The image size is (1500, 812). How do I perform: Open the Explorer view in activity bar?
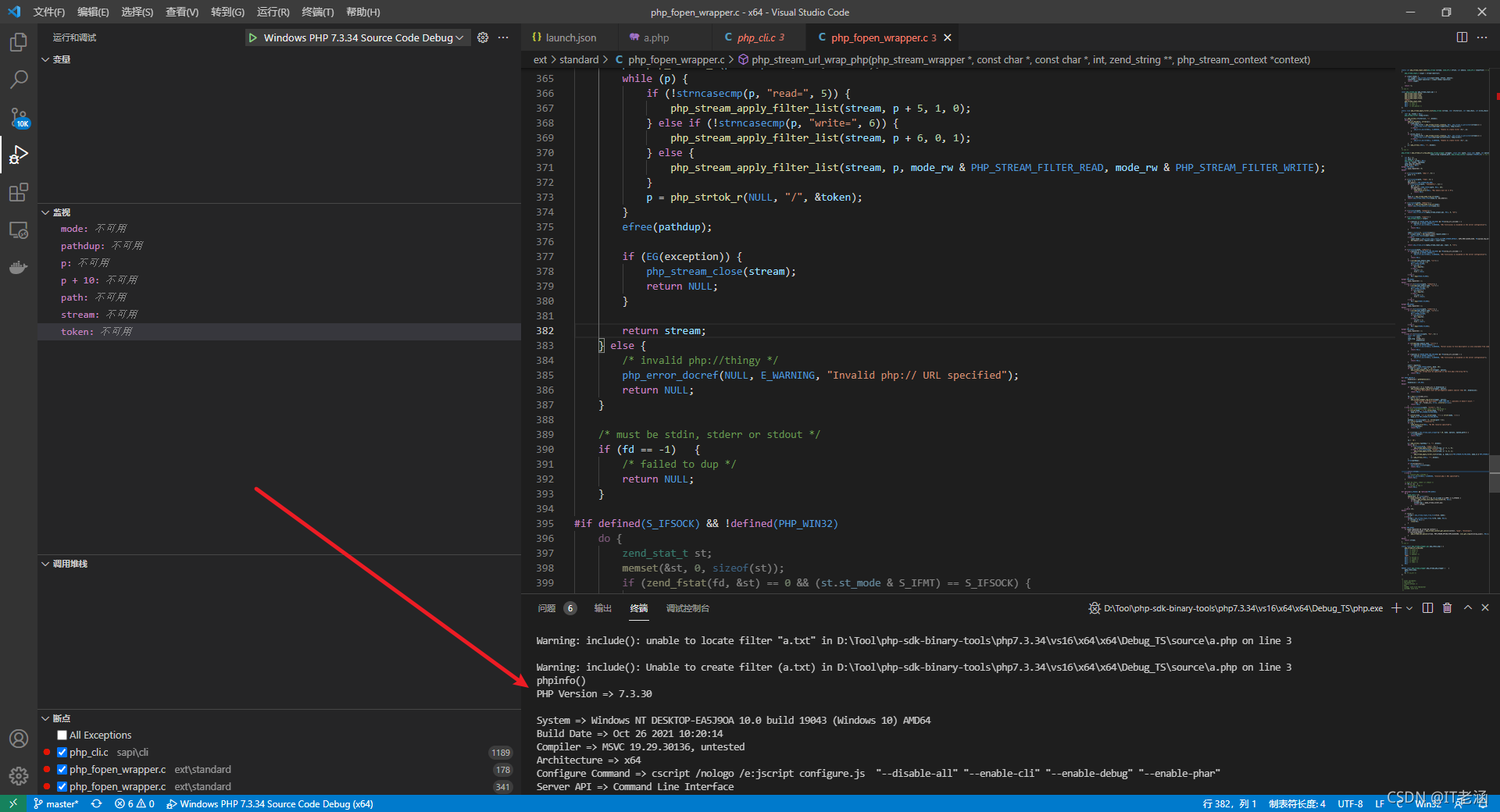[19, 42]
